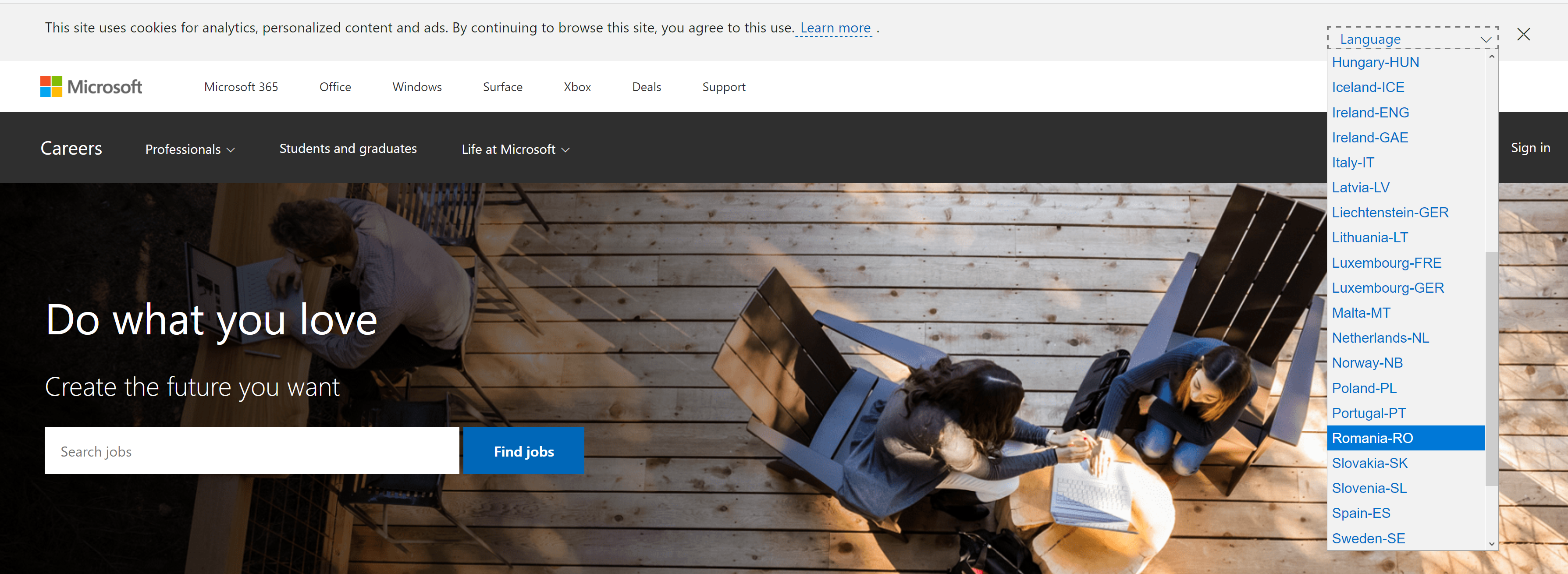Click the language list scrollbar thumb
Image resolution: width=1568 pixels, height=574 pixels.
pos(1491,368)
